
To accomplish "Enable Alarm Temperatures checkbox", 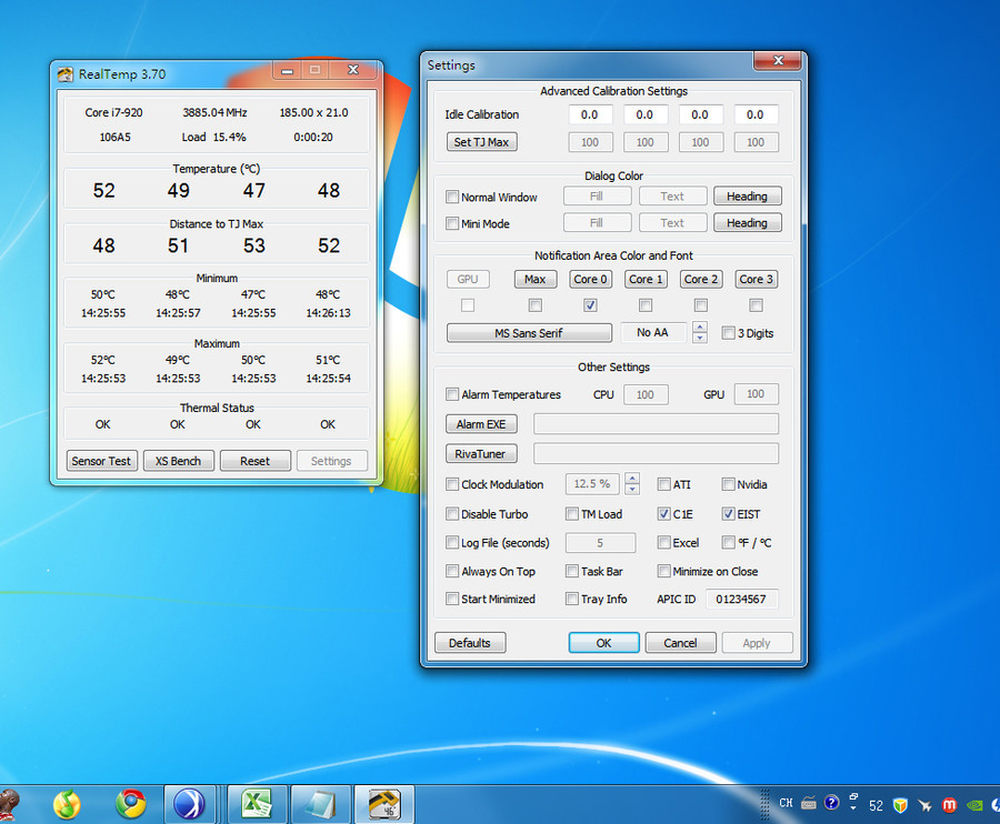I will pos(452,394).
